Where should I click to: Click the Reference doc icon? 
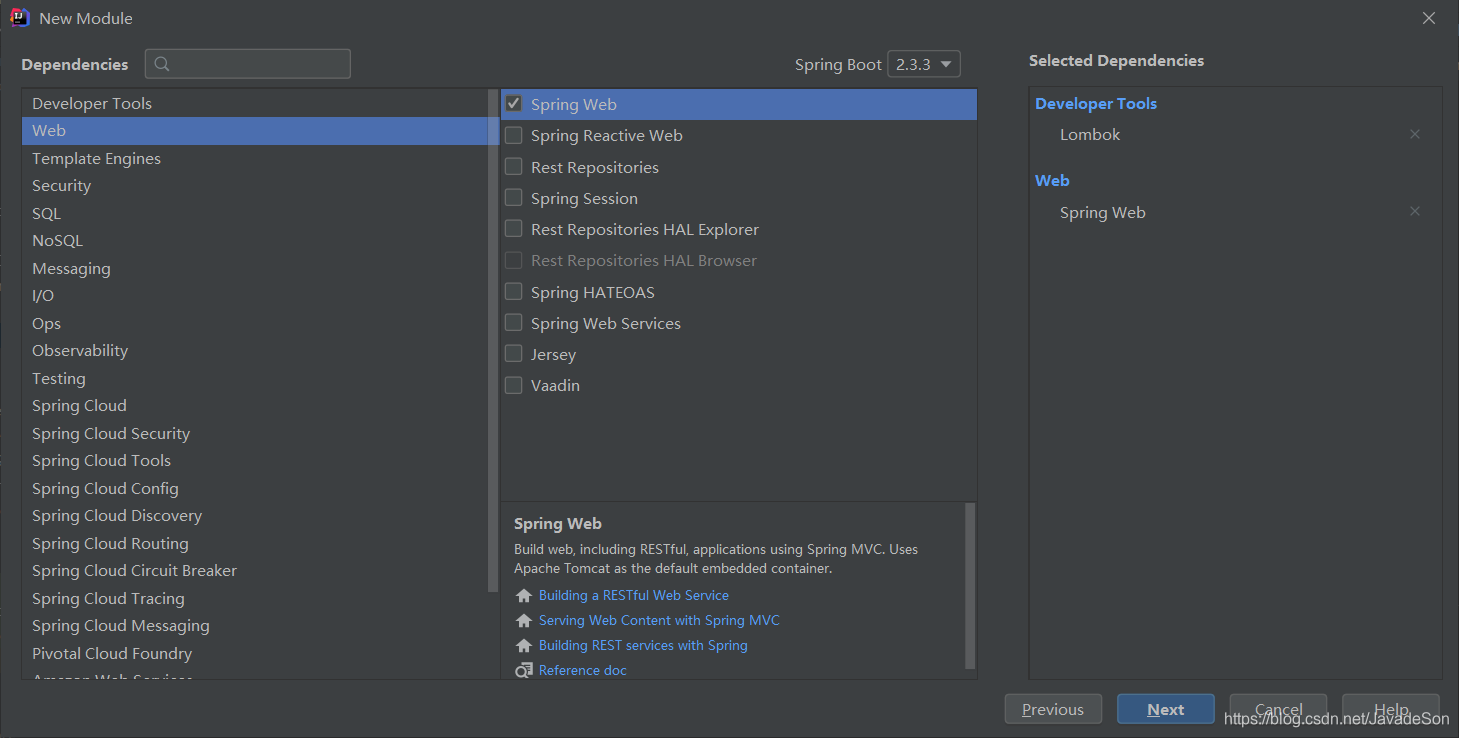(x=523, y=671)
